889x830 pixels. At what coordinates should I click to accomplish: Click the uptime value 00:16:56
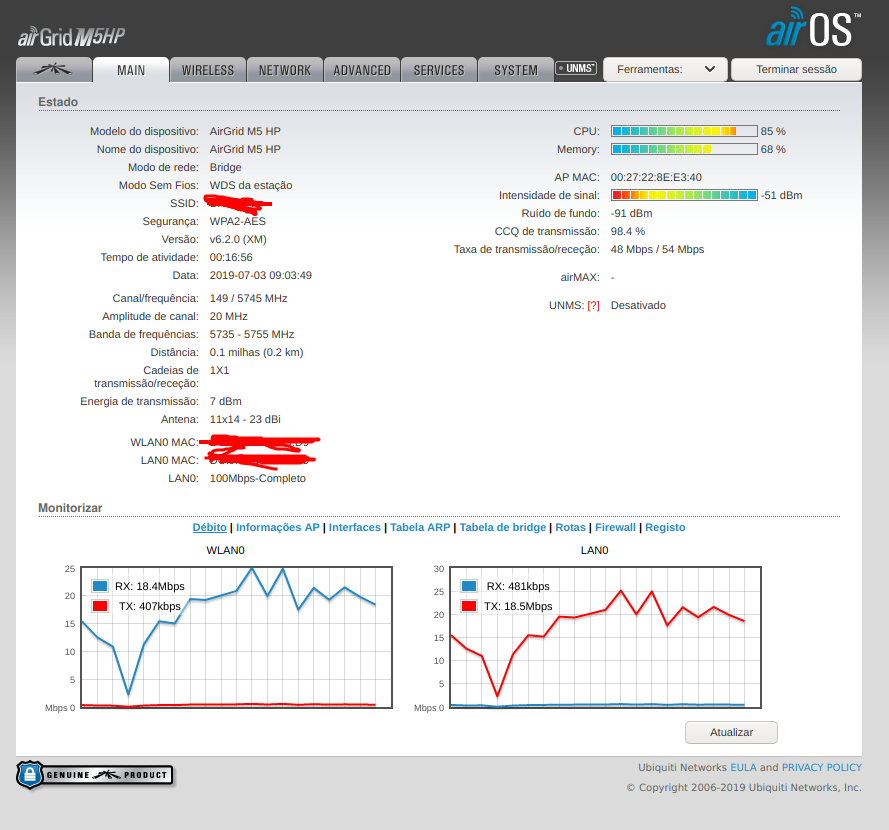231,257
